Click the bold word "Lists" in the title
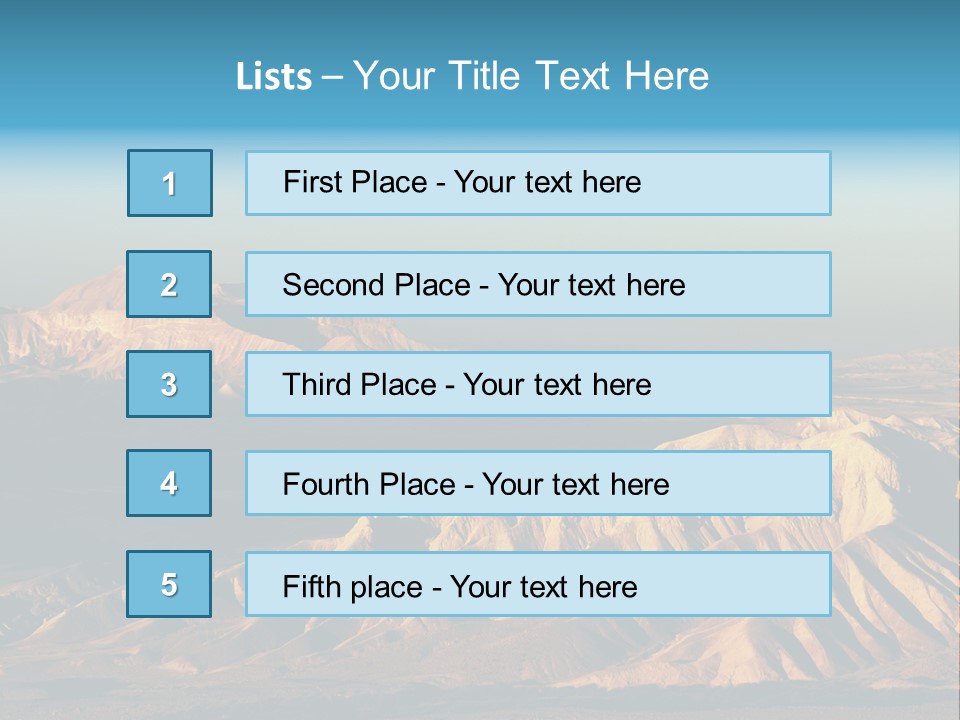This screenshot has width=960, height=720. pos(274,77)
